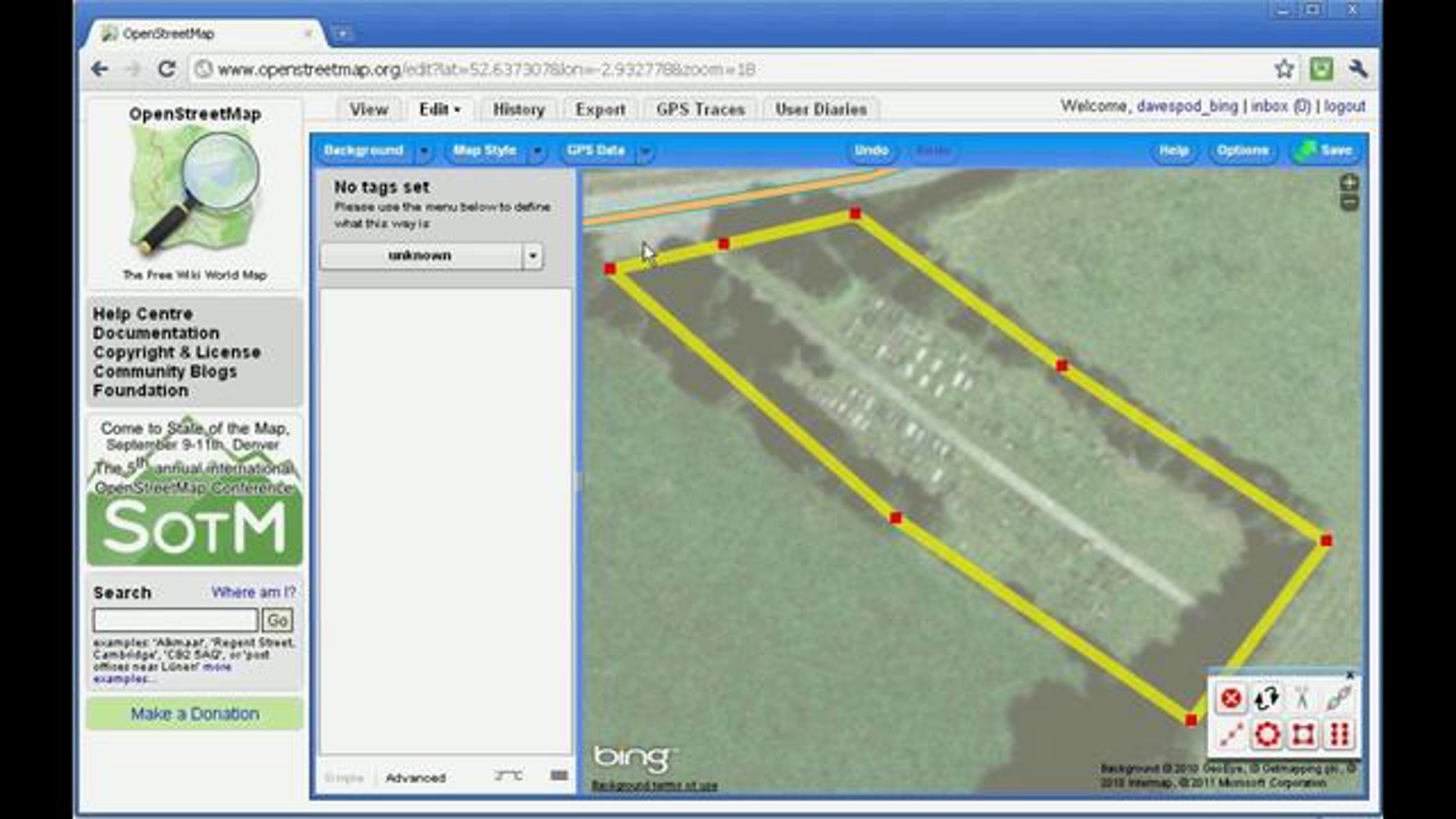Click the Make a Donation link
This screenshot has height=819, width=1456.
pos(195,714)
